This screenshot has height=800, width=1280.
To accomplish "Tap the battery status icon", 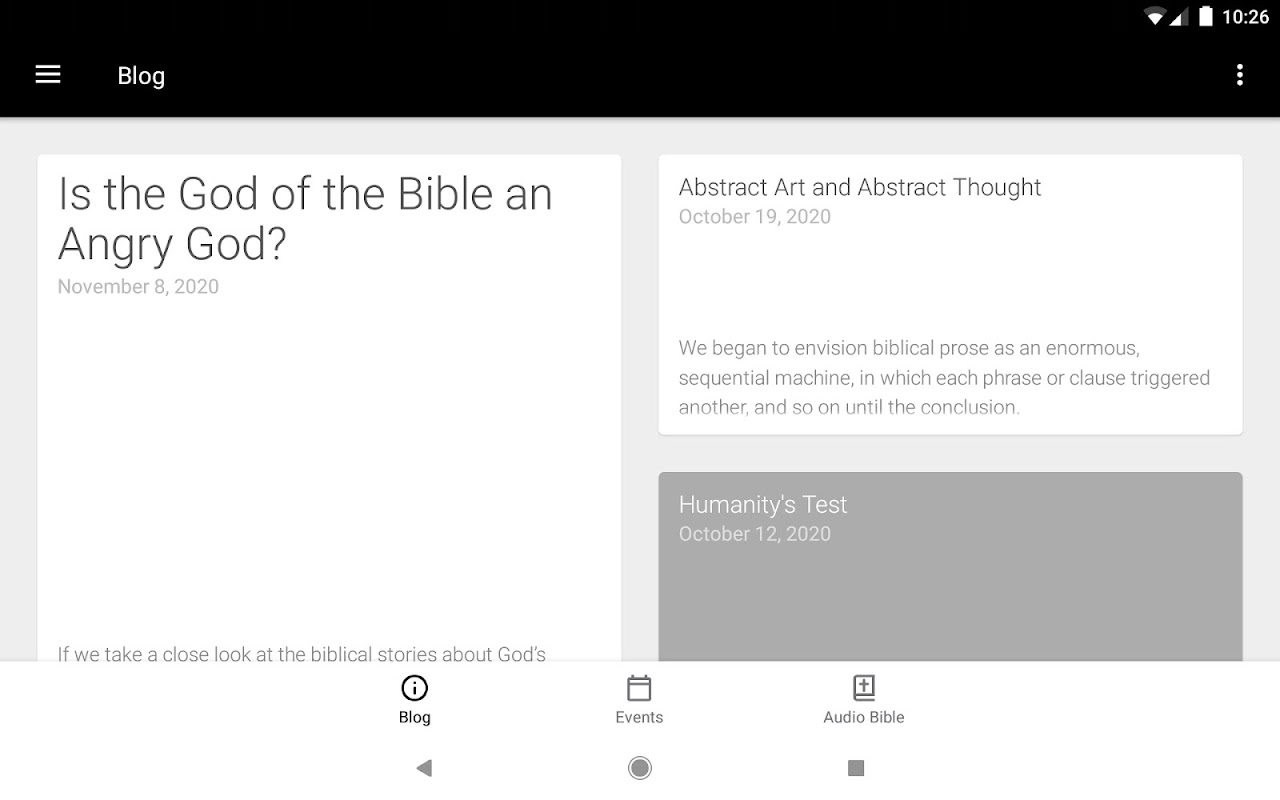I will (1206, 17).
